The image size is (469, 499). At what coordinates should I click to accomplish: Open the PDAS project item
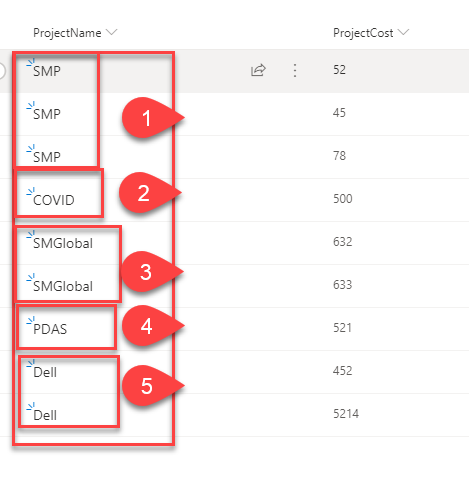50,329
